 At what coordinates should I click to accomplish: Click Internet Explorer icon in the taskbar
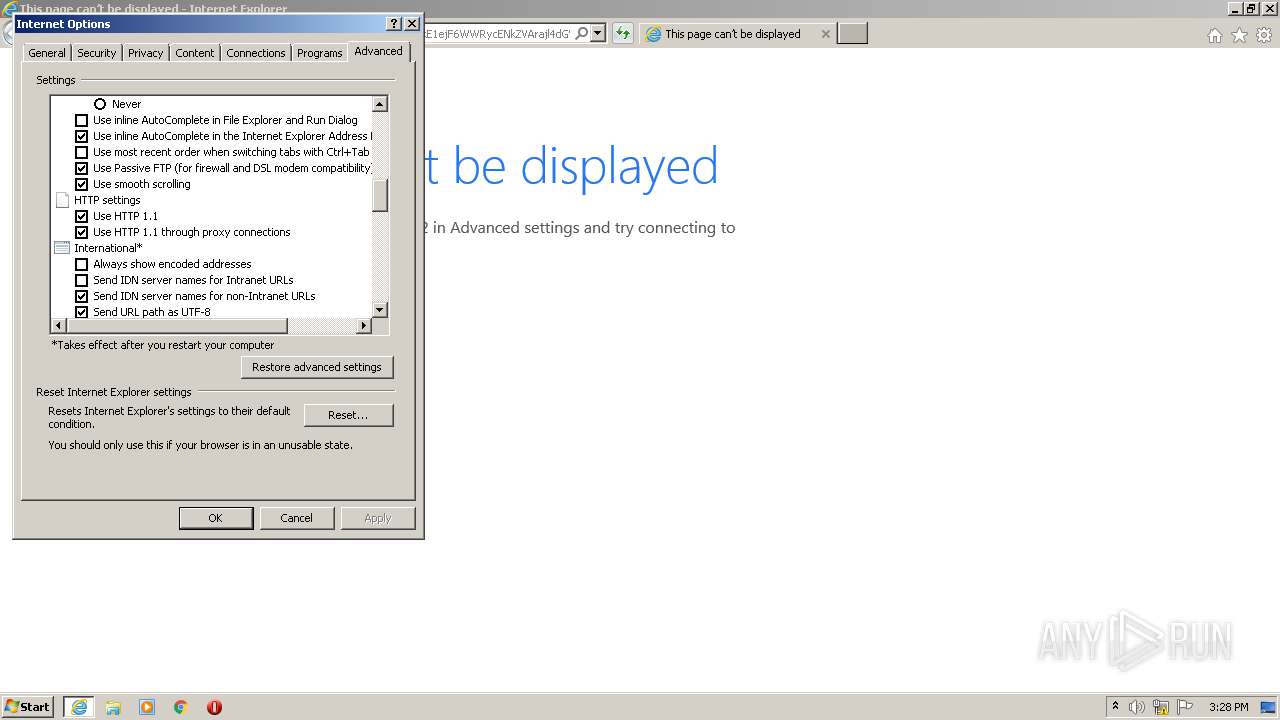pos(79,707)
